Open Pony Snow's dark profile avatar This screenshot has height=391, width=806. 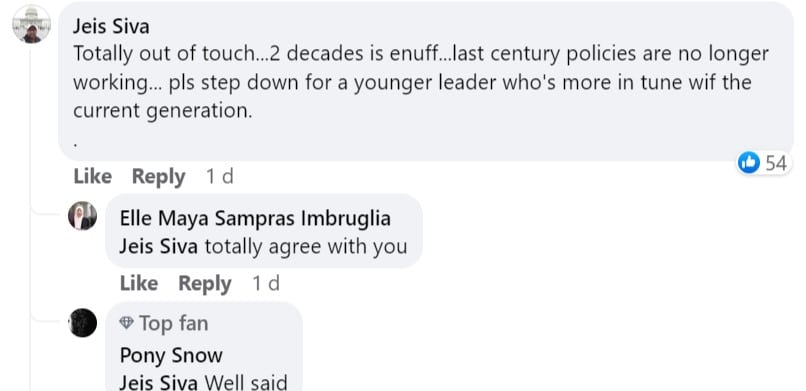pyautogui.click(x=82, y=323)
